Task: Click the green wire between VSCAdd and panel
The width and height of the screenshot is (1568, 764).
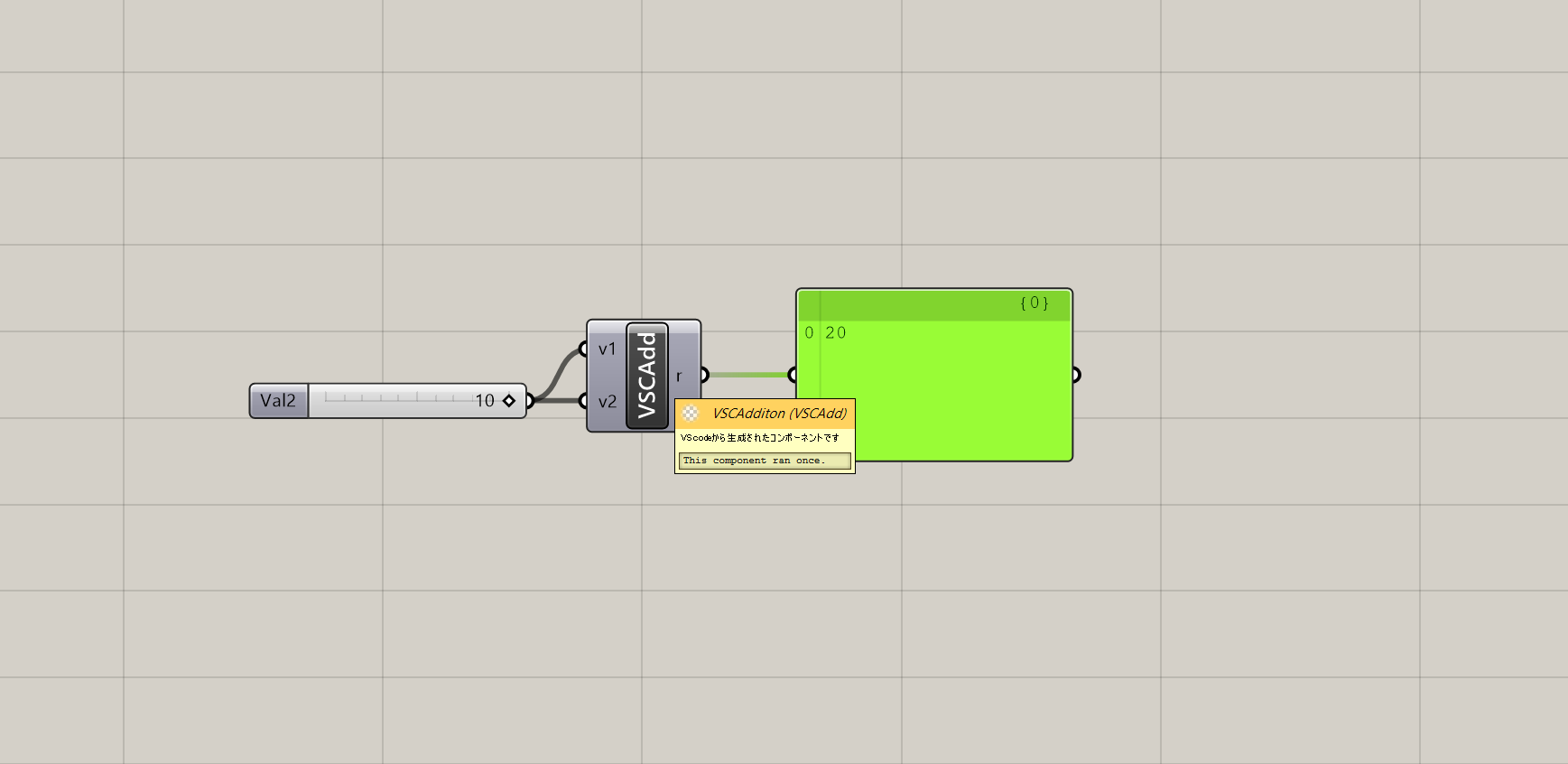Action: click(748, 375)
